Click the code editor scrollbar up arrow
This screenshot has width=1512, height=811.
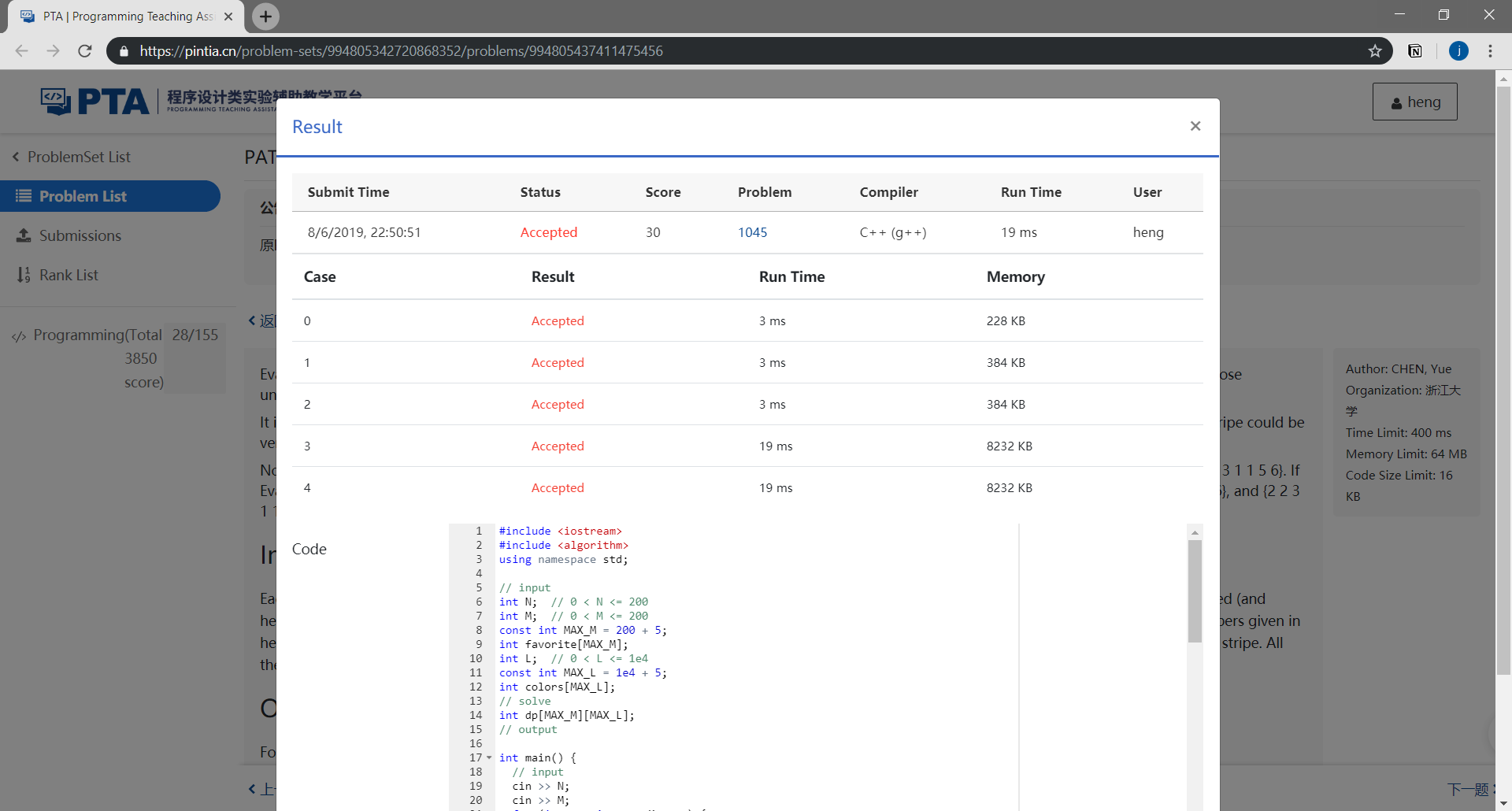click(x=1195, y=532)
